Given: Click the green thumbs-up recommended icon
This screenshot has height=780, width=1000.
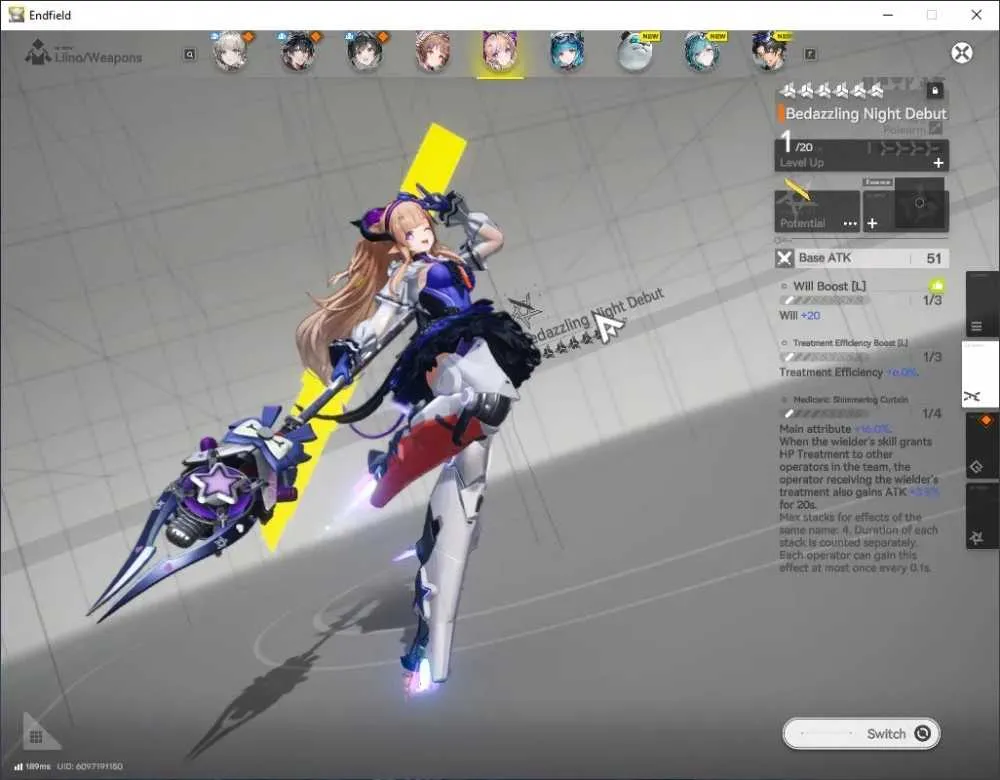Looking at the screenshot, I should click(937, 285).
